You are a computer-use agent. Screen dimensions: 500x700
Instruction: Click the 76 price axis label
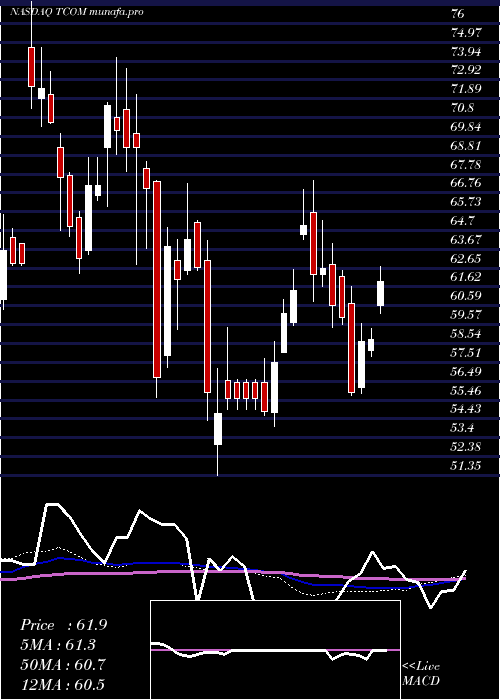[x=458, y=14]
